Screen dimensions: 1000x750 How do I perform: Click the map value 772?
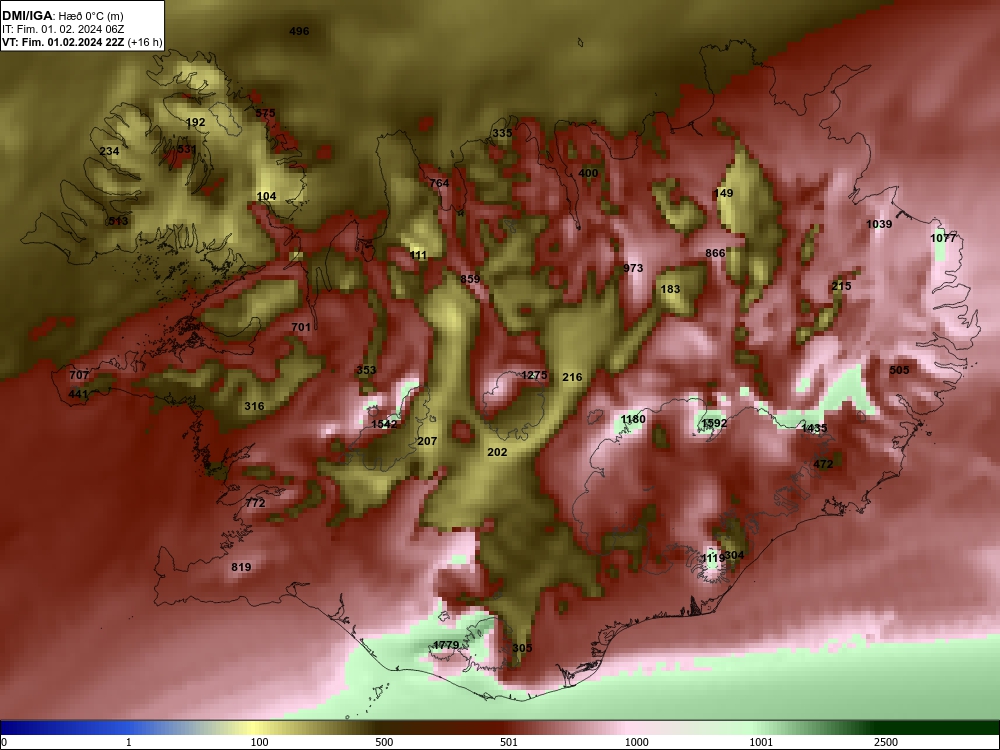(x=256, y=503)
